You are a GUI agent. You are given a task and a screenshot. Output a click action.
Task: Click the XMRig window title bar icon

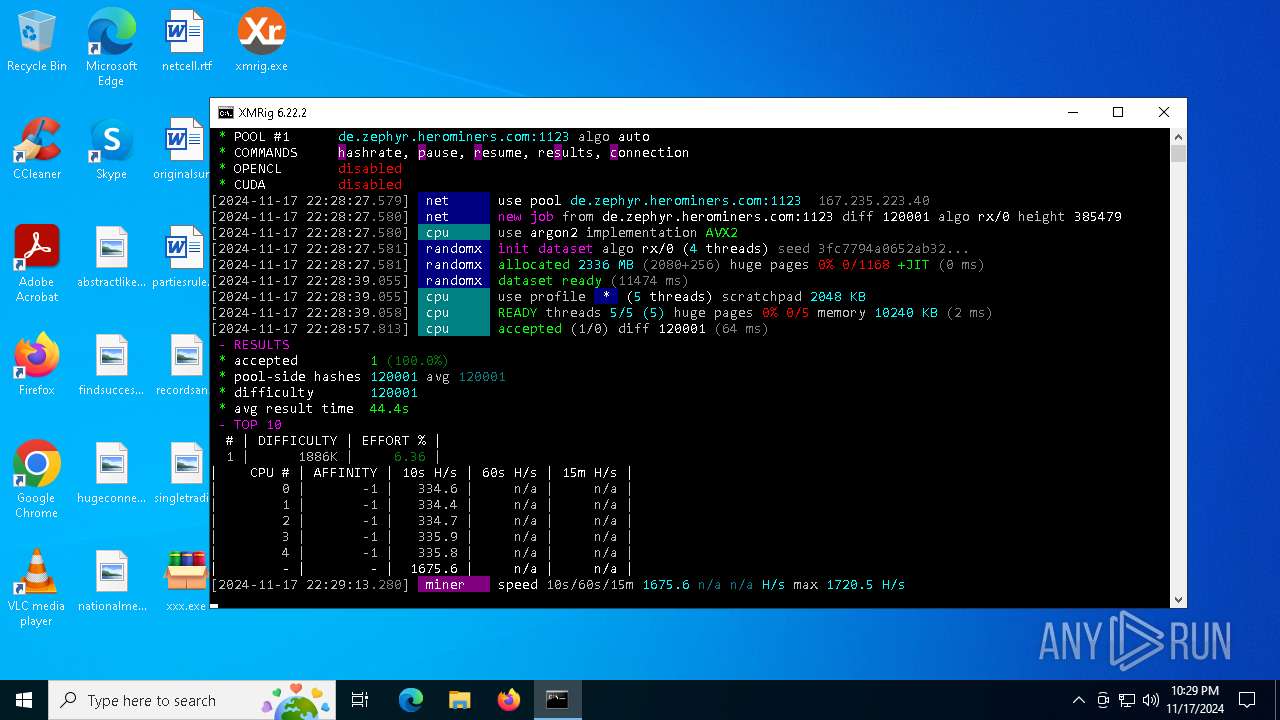pyautogui.click(x=226, y=113)
